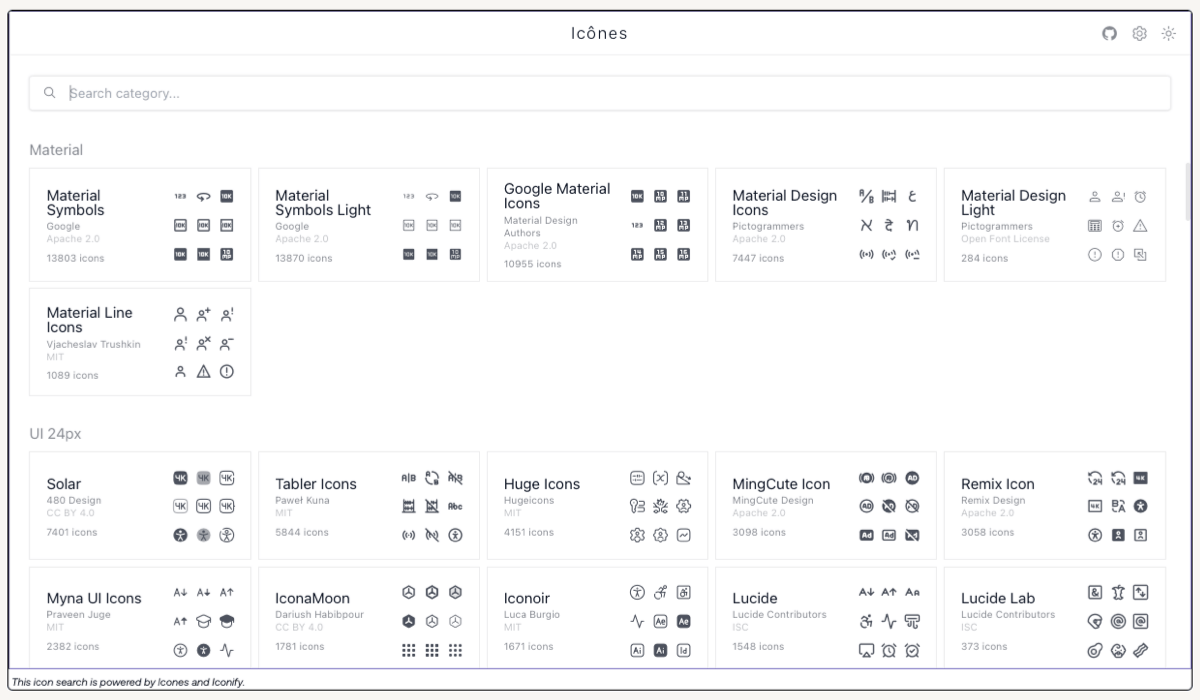Click the "373 icons" count text
This screenshot has height=700, width=1200.
pos(984,647)
